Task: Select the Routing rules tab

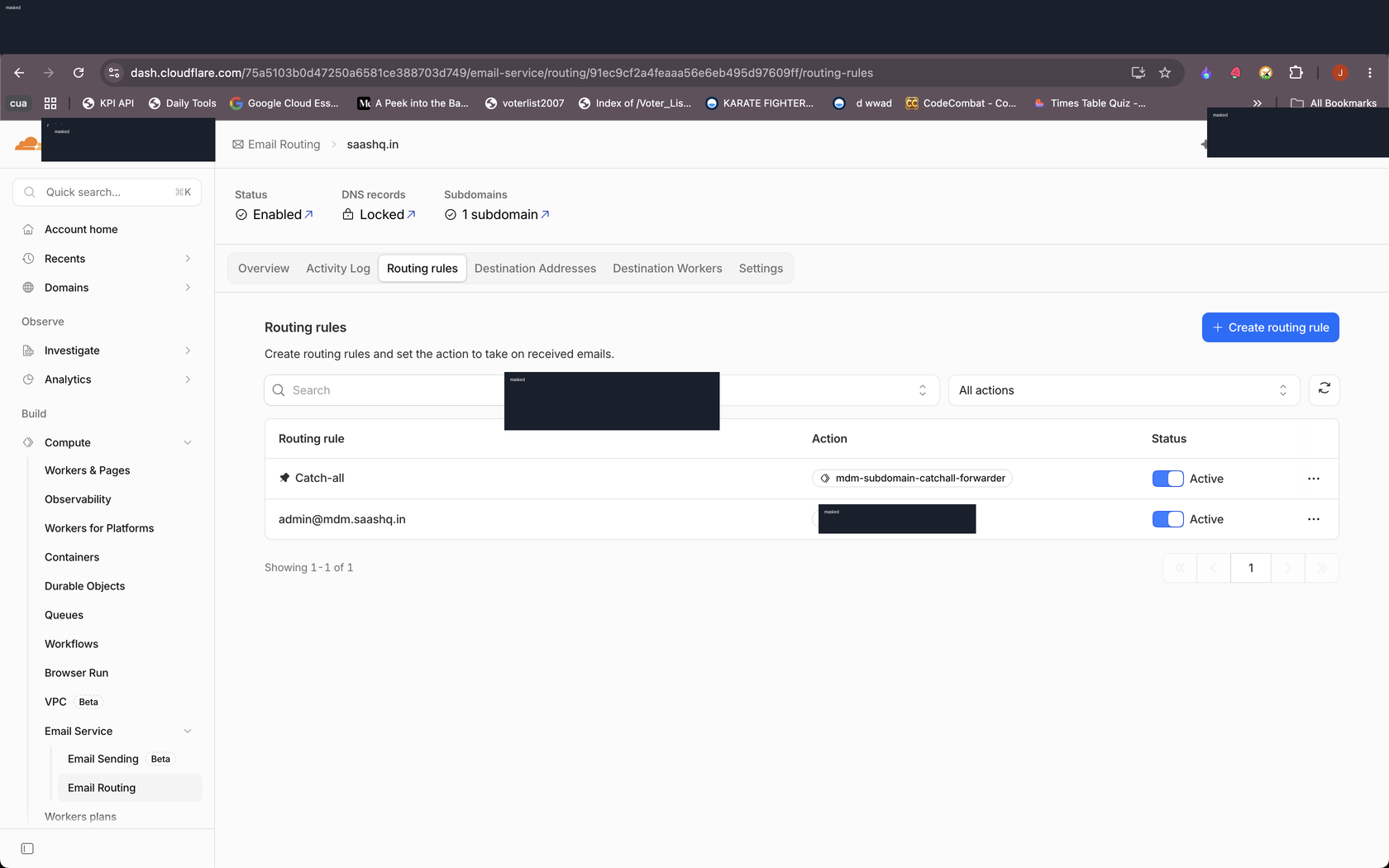Action: 422,269
